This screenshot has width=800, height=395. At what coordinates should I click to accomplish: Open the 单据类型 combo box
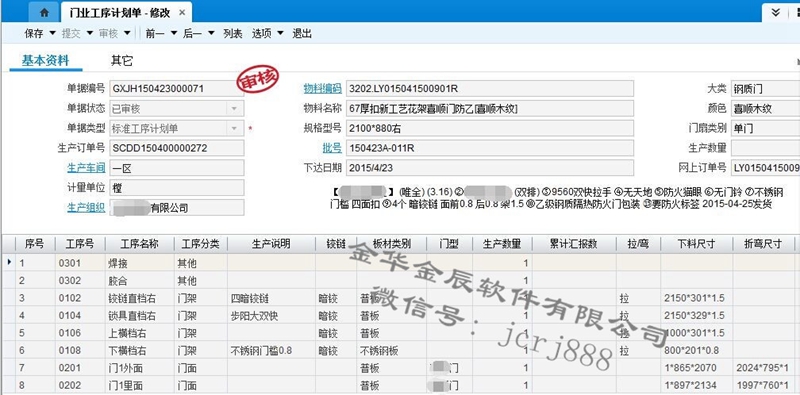(x=177, y=128)
